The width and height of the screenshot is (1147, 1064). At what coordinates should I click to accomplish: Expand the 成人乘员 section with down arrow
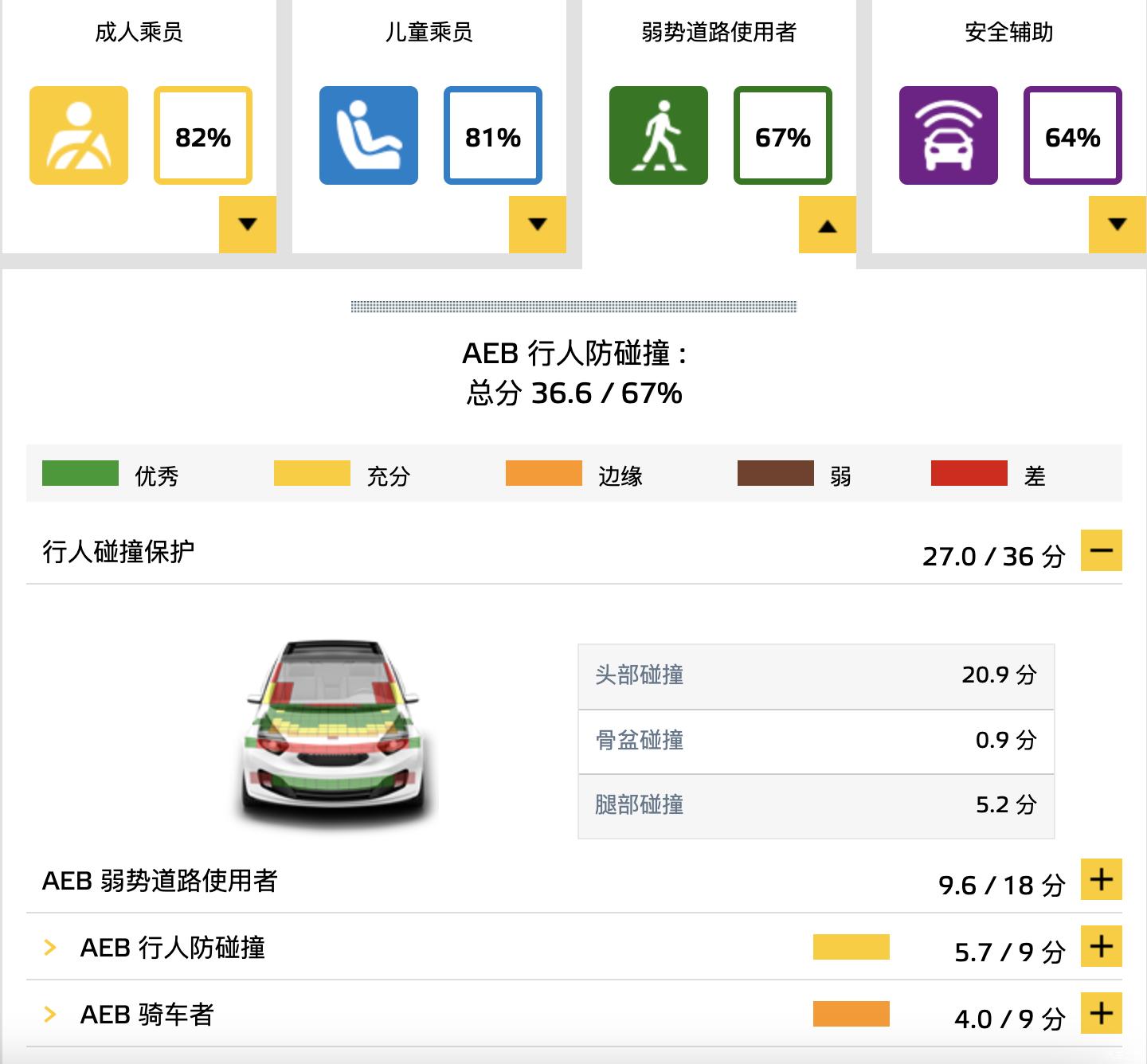click(x=248, y=225)
